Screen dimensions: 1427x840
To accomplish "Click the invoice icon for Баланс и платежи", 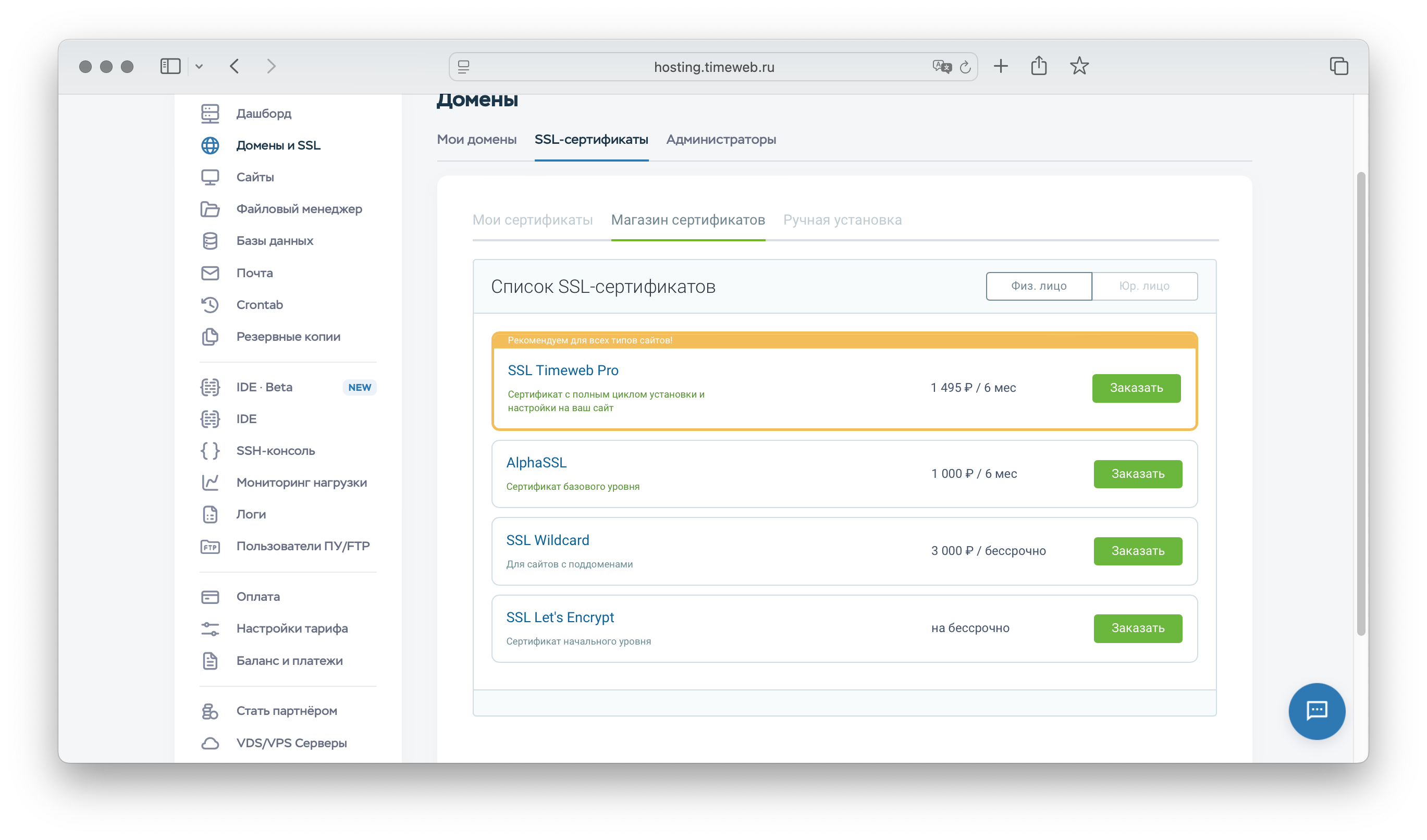I will click(x=210, y=661).
